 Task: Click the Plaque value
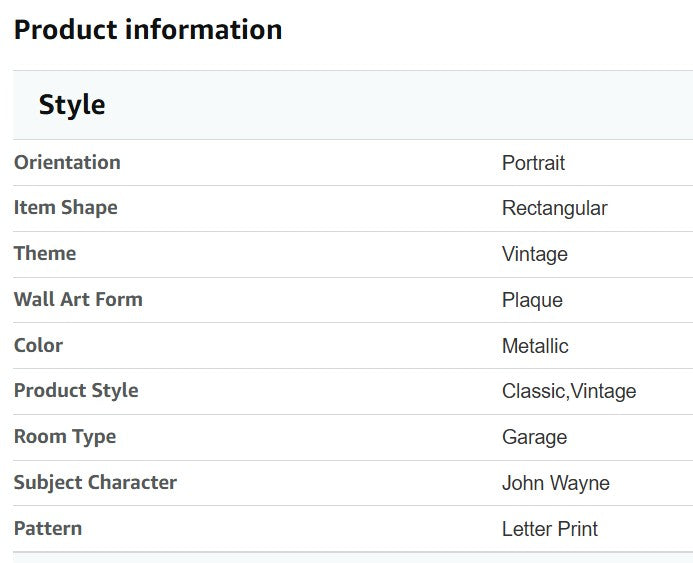coord(532,301)
